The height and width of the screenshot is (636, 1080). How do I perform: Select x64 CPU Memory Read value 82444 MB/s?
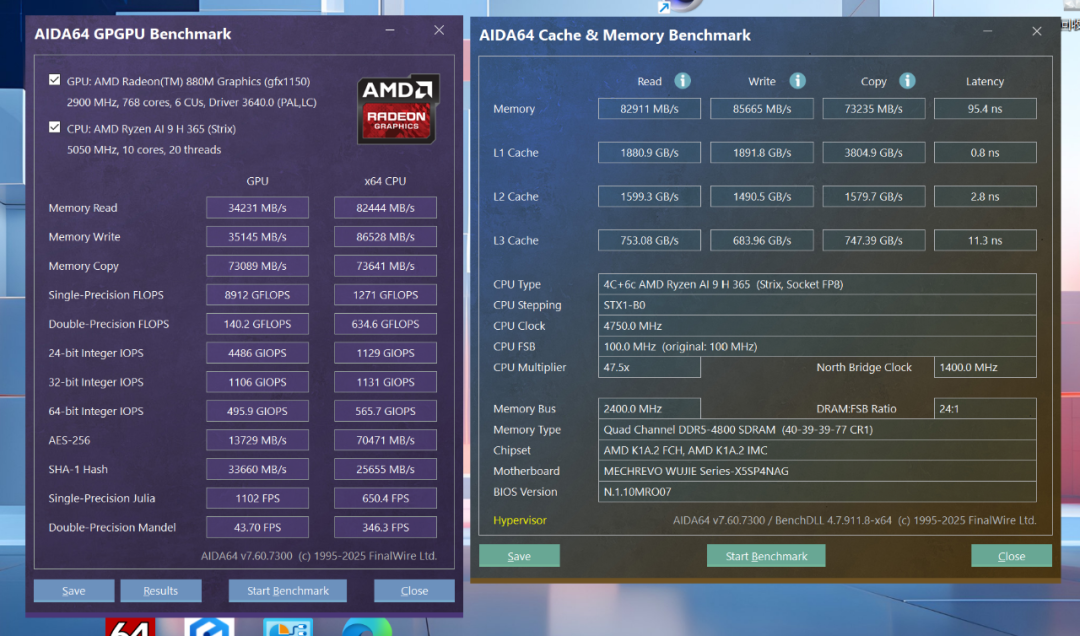tap(385, 207)
